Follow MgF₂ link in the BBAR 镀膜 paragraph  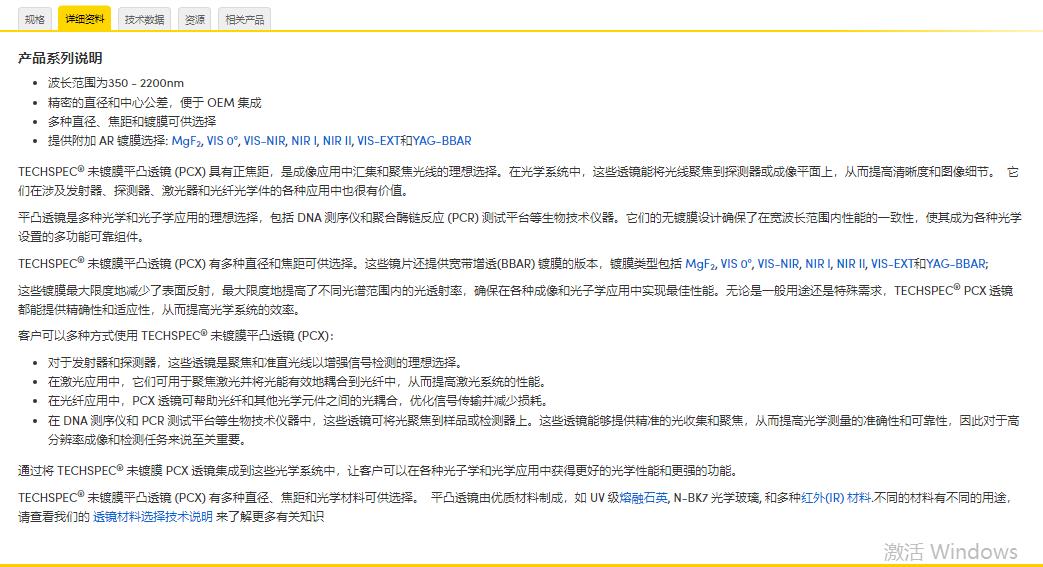(x=700, y=264)
